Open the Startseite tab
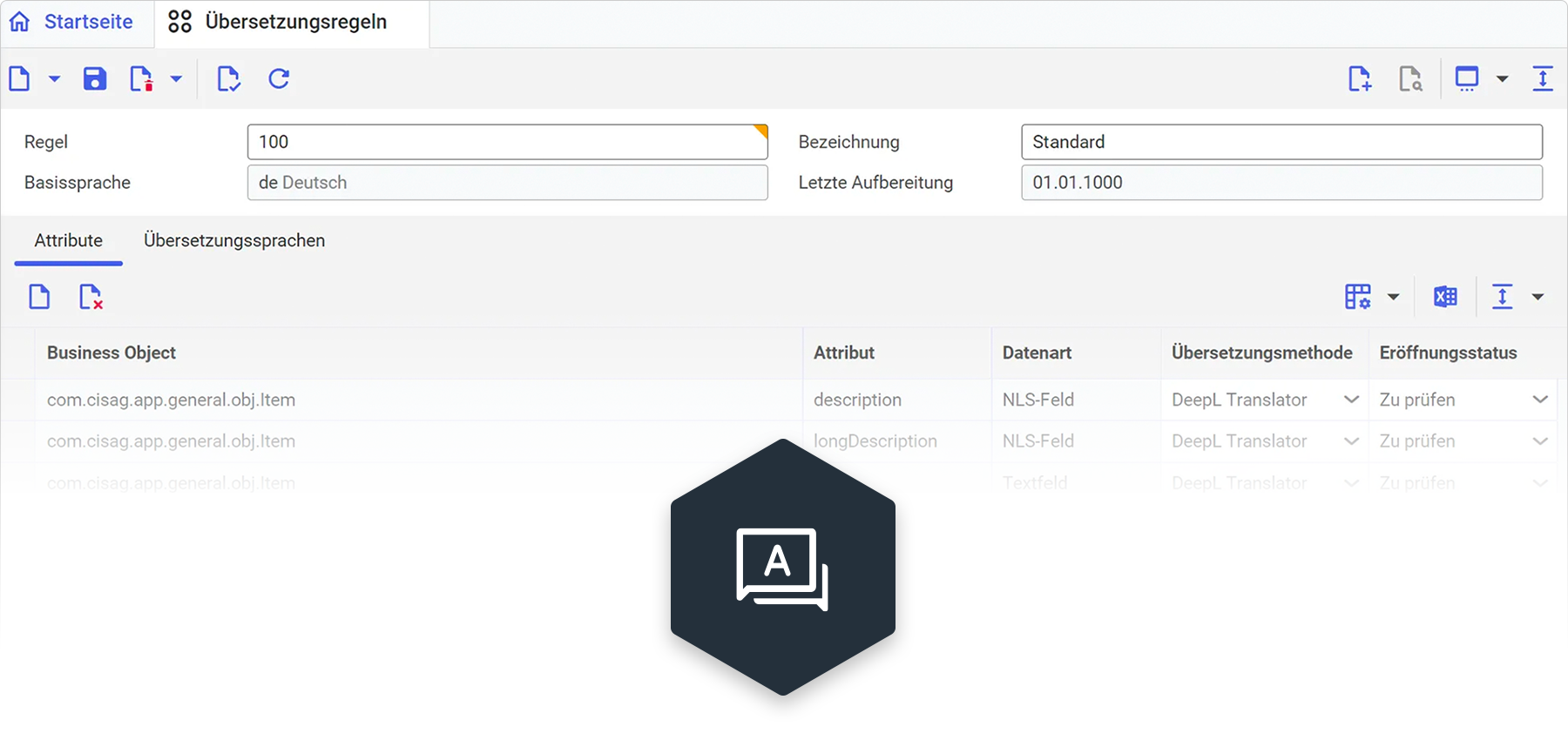The image size is (1568, 740). pyautogui.click(x=78, y=23)
